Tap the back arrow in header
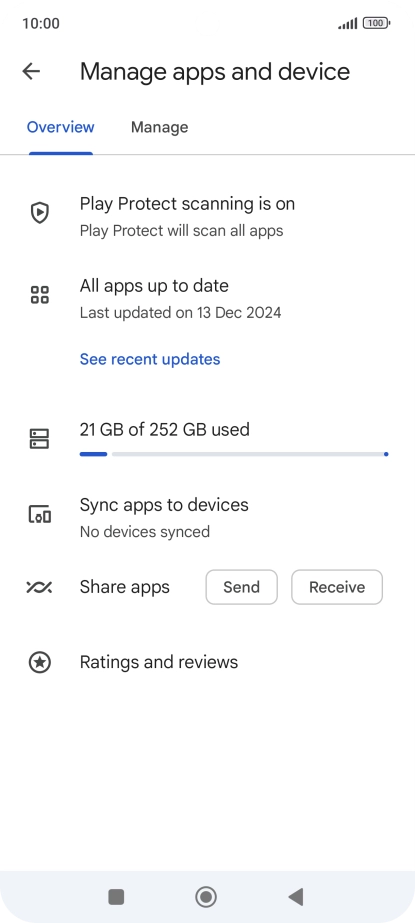The width and height of the screenshot is (415, 923). (31, 71)
